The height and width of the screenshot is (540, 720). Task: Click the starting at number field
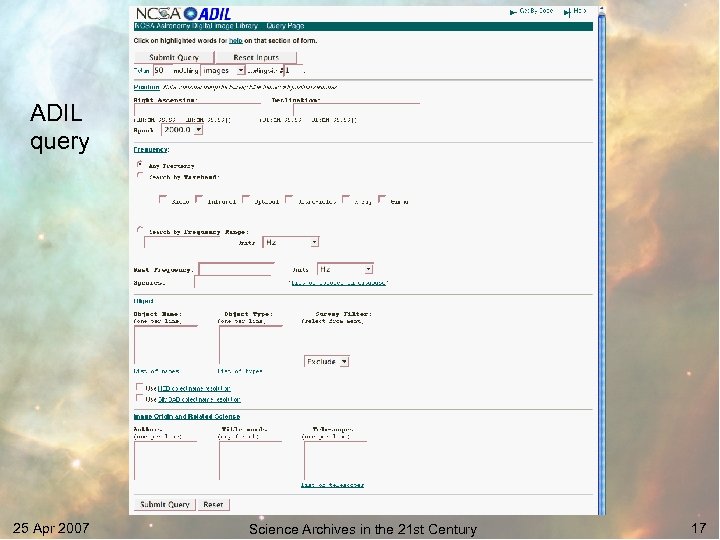click(x=293, y=70)
